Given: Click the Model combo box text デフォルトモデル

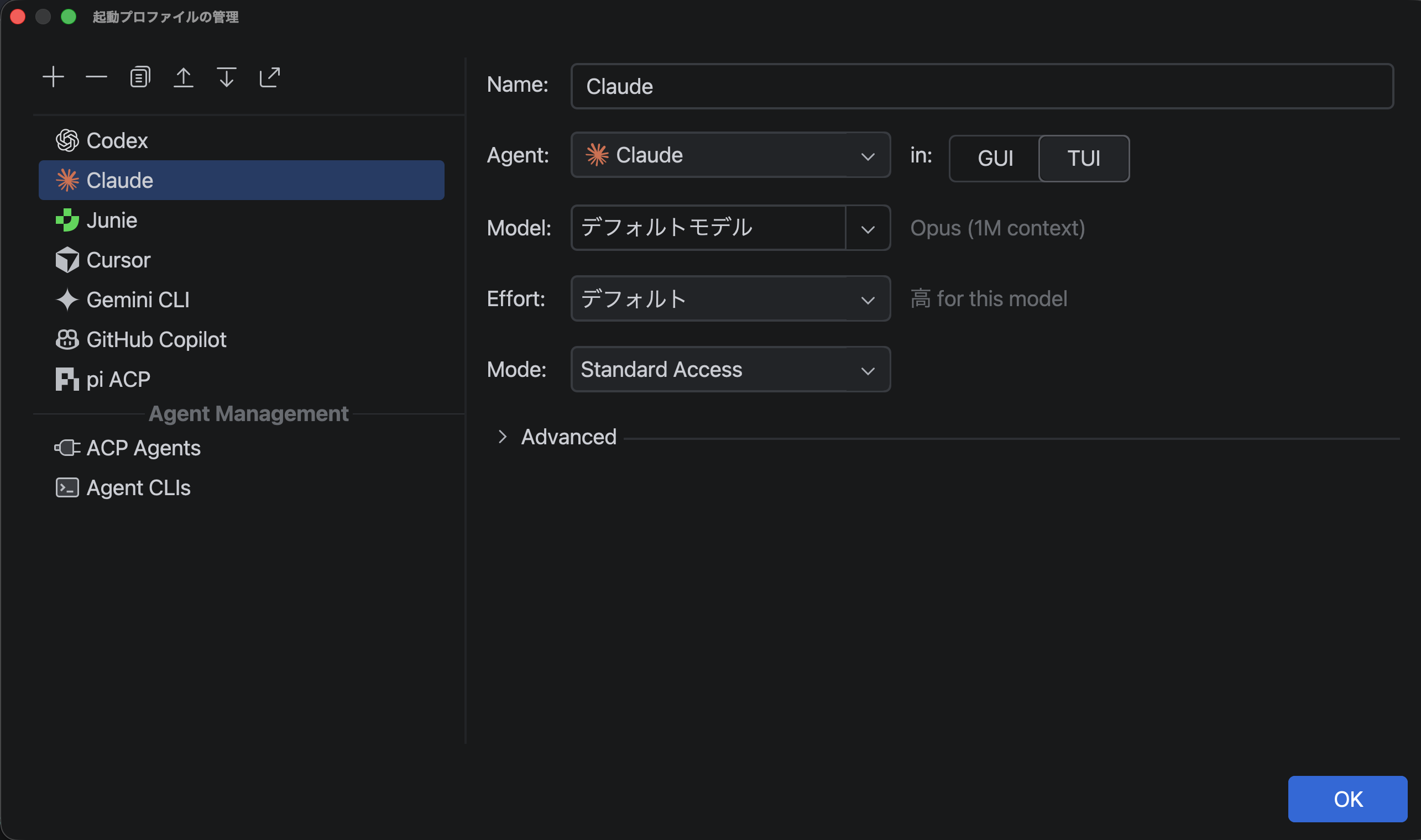Looking at the screenshot, I should point(667,228).
